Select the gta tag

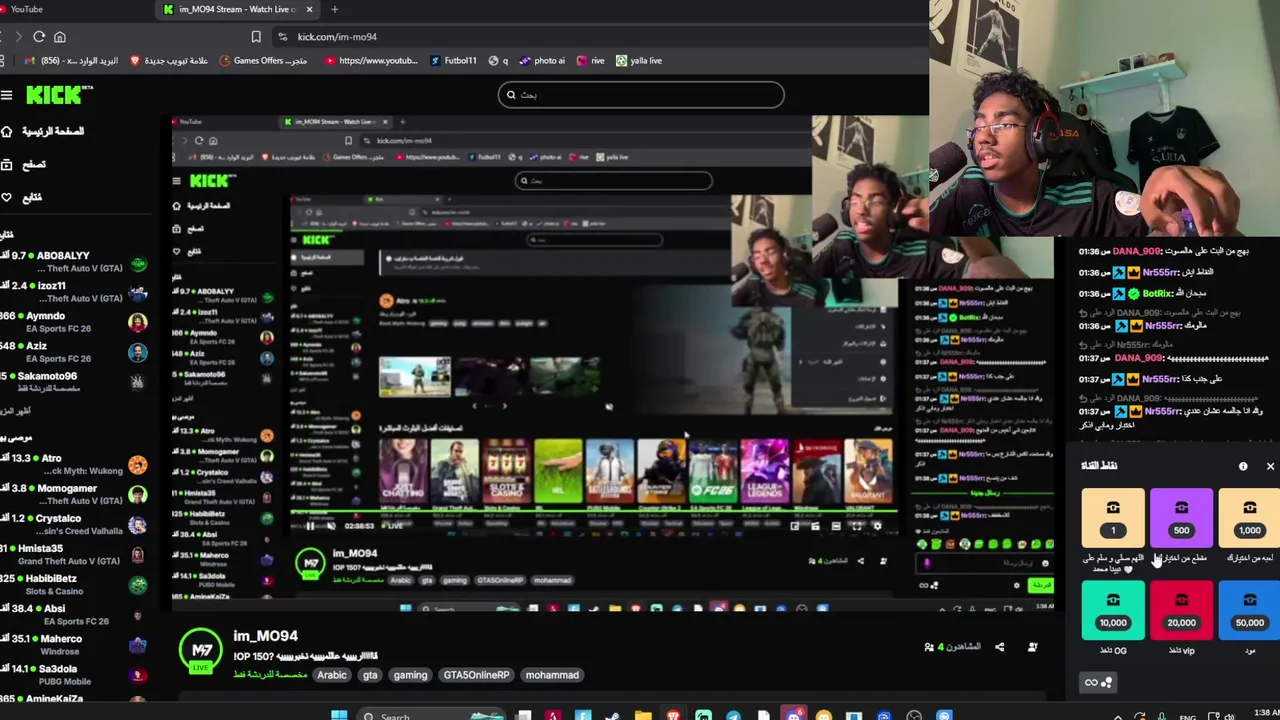(370, 675)
